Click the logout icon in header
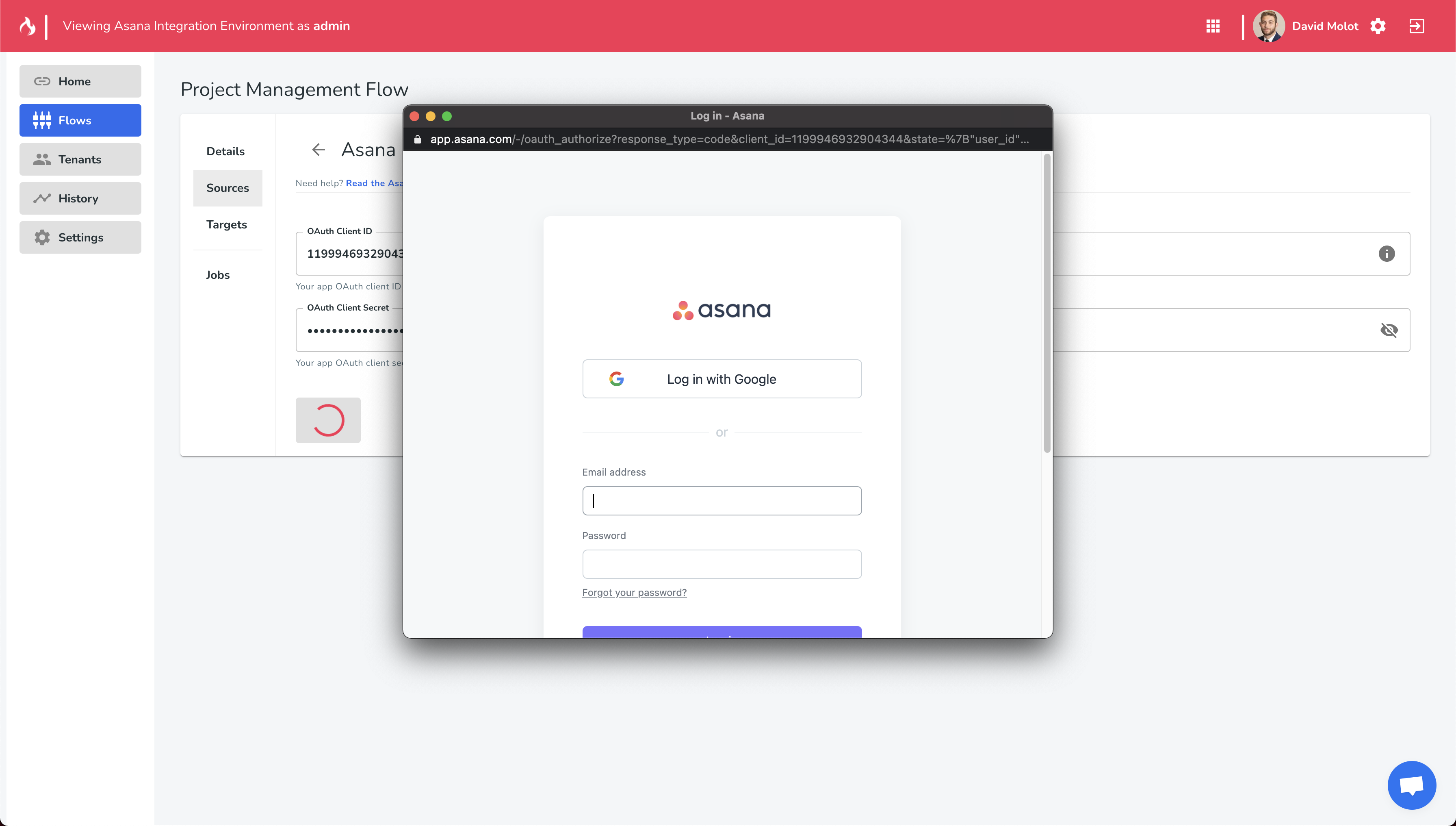1456x826 pixels. click(x=1416, y=26)
